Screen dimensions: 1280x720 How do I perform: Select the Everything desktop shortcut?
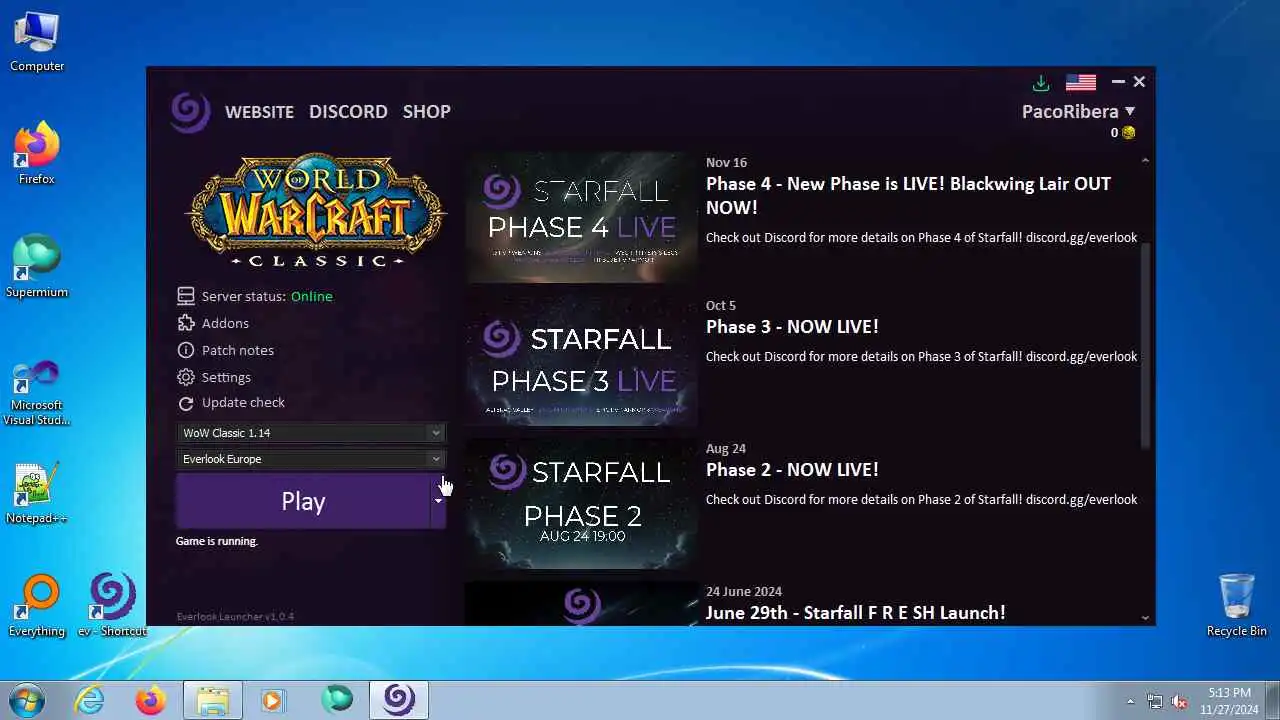(37, 606)
